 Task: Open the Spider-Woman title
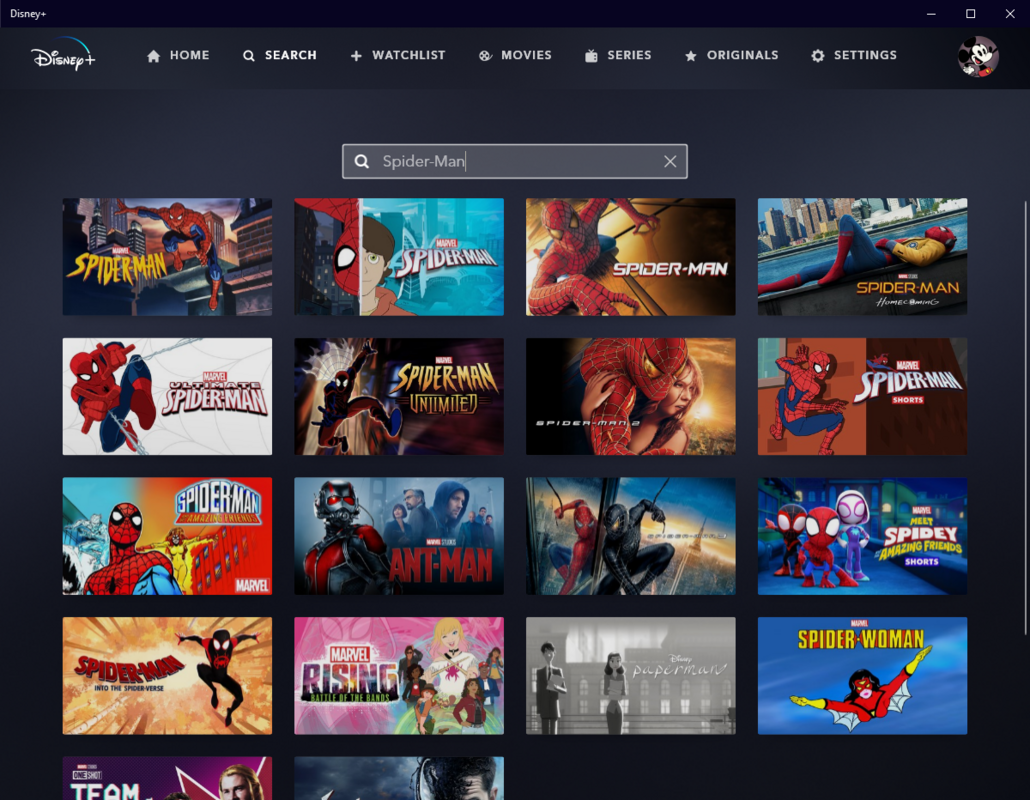tap(862, 676)
